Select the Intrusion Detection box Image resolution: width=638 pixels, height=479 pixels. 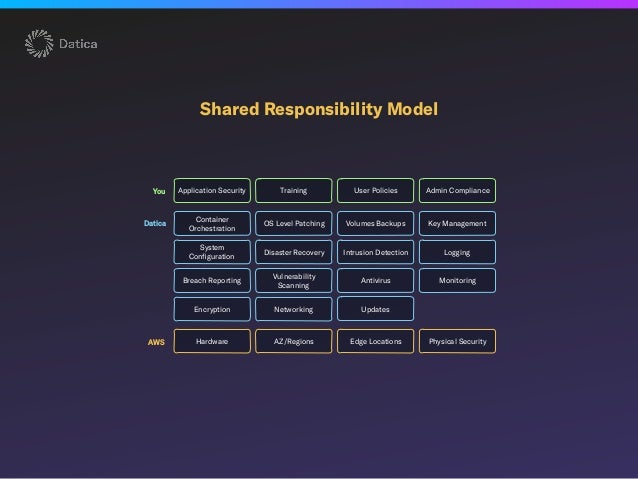[x=376, y=252]
